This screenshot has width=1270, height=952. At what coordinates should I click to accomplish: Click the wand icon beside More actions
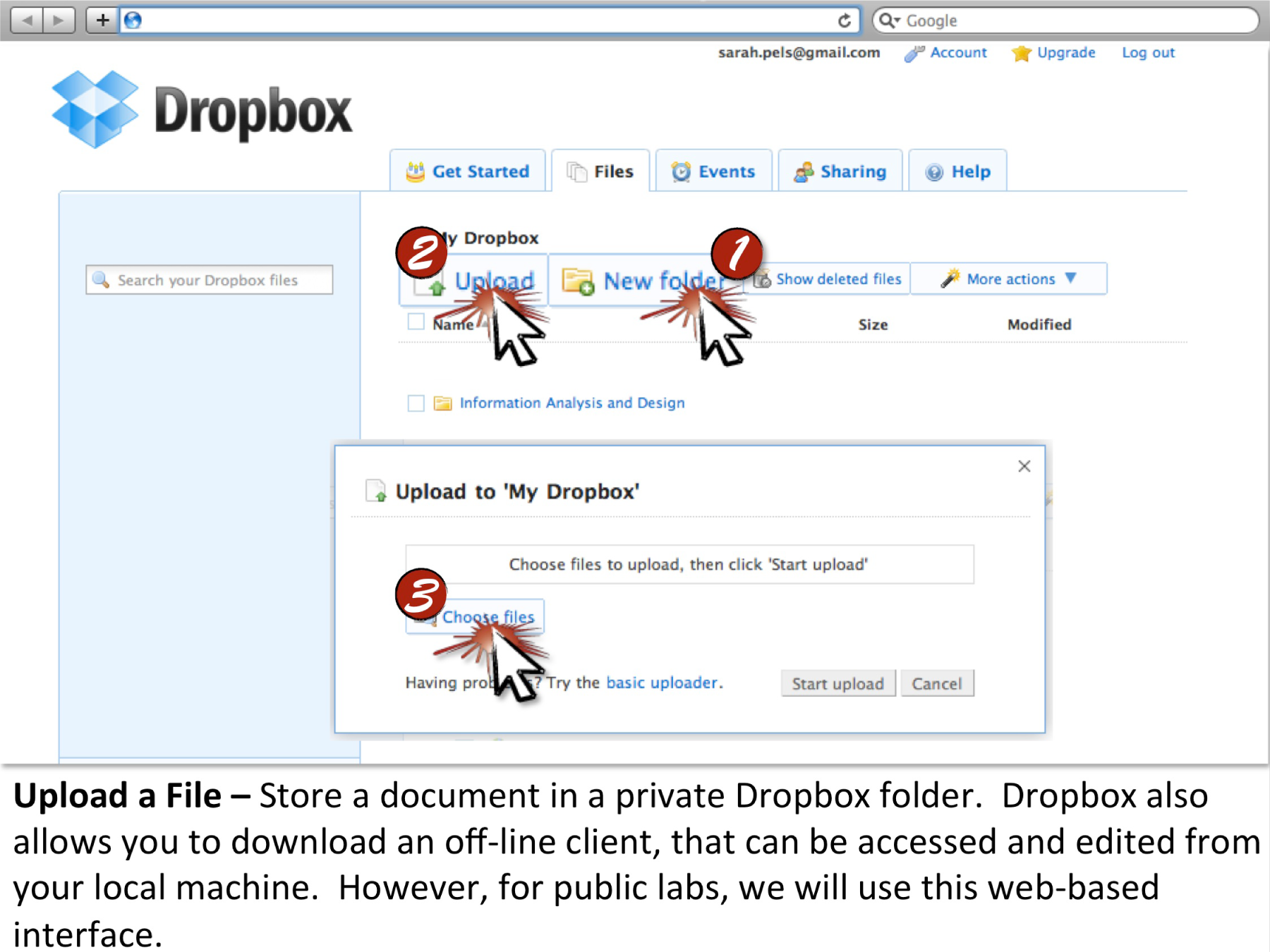click(x=950, y=279)
